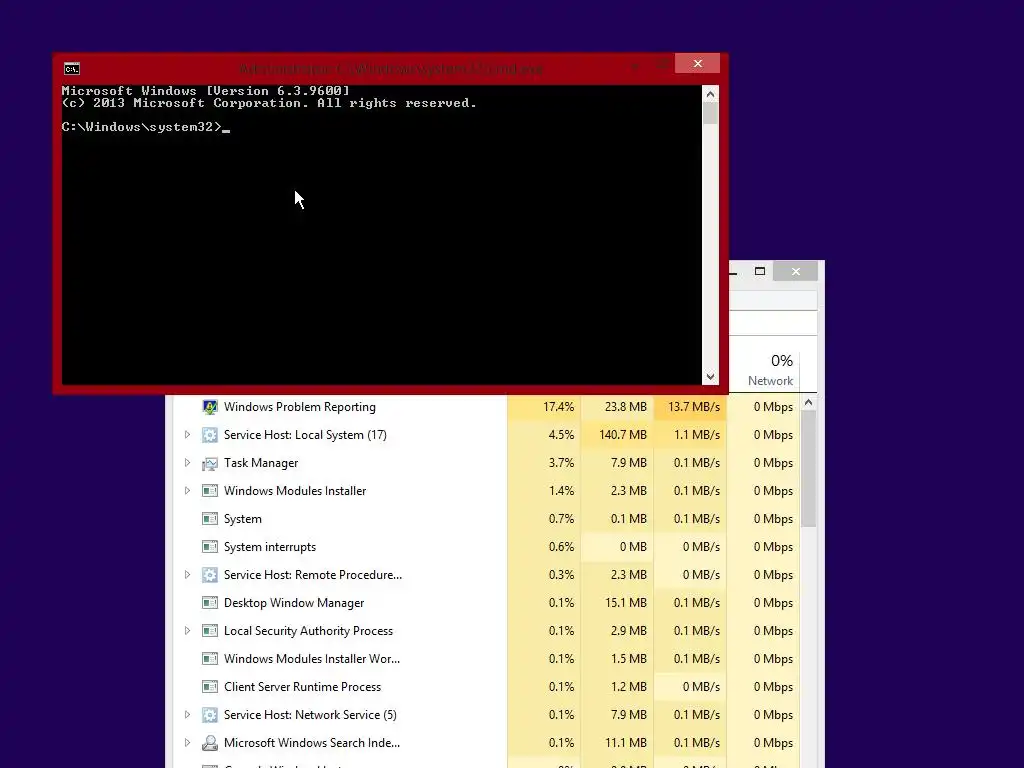
Task: Click the Service Host: Local System gear icon
Action: 210,435
